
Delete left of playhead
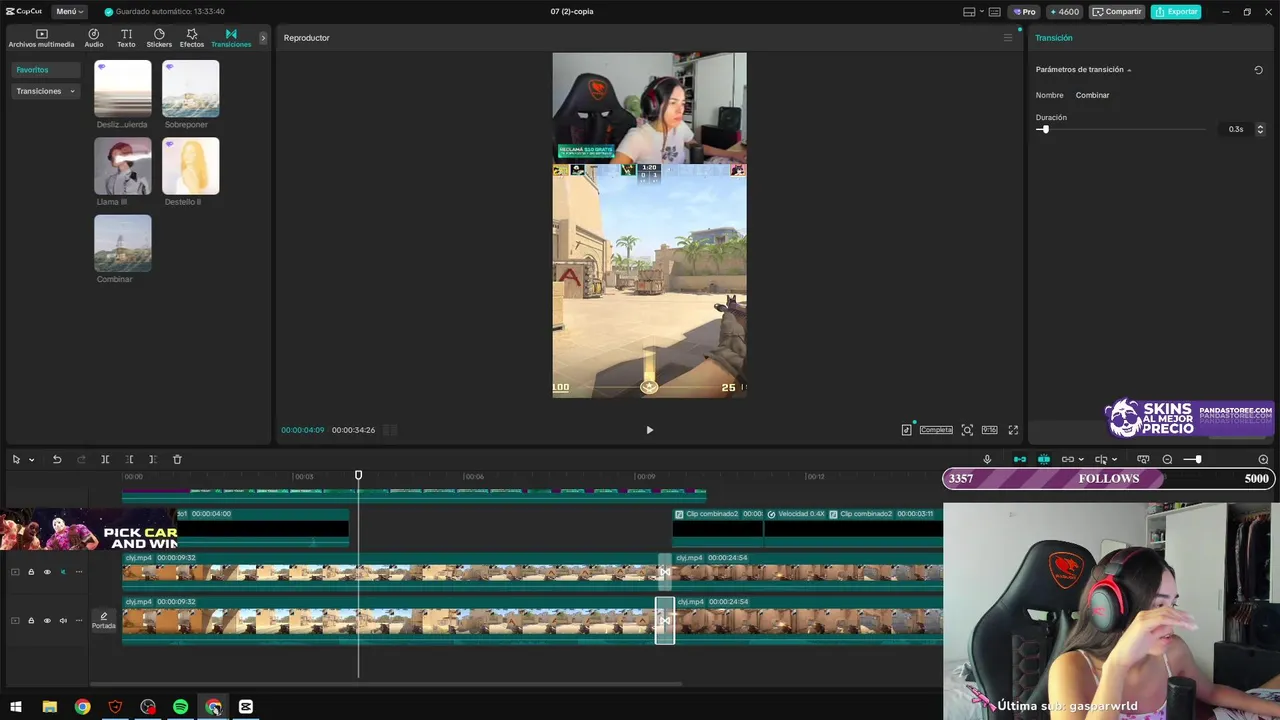click(x=129, y=459)
